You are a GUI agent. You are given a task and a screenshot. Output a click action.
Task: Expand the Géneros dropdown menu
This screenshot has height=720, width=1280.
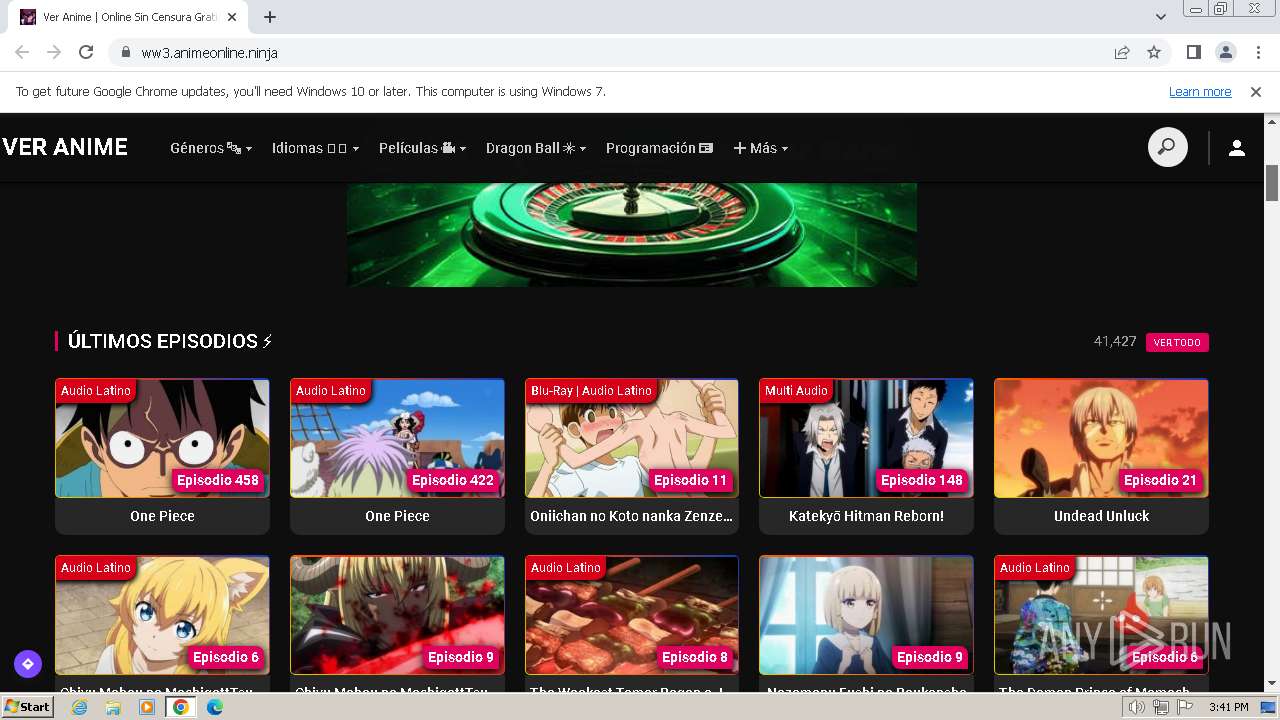[211, 148]
